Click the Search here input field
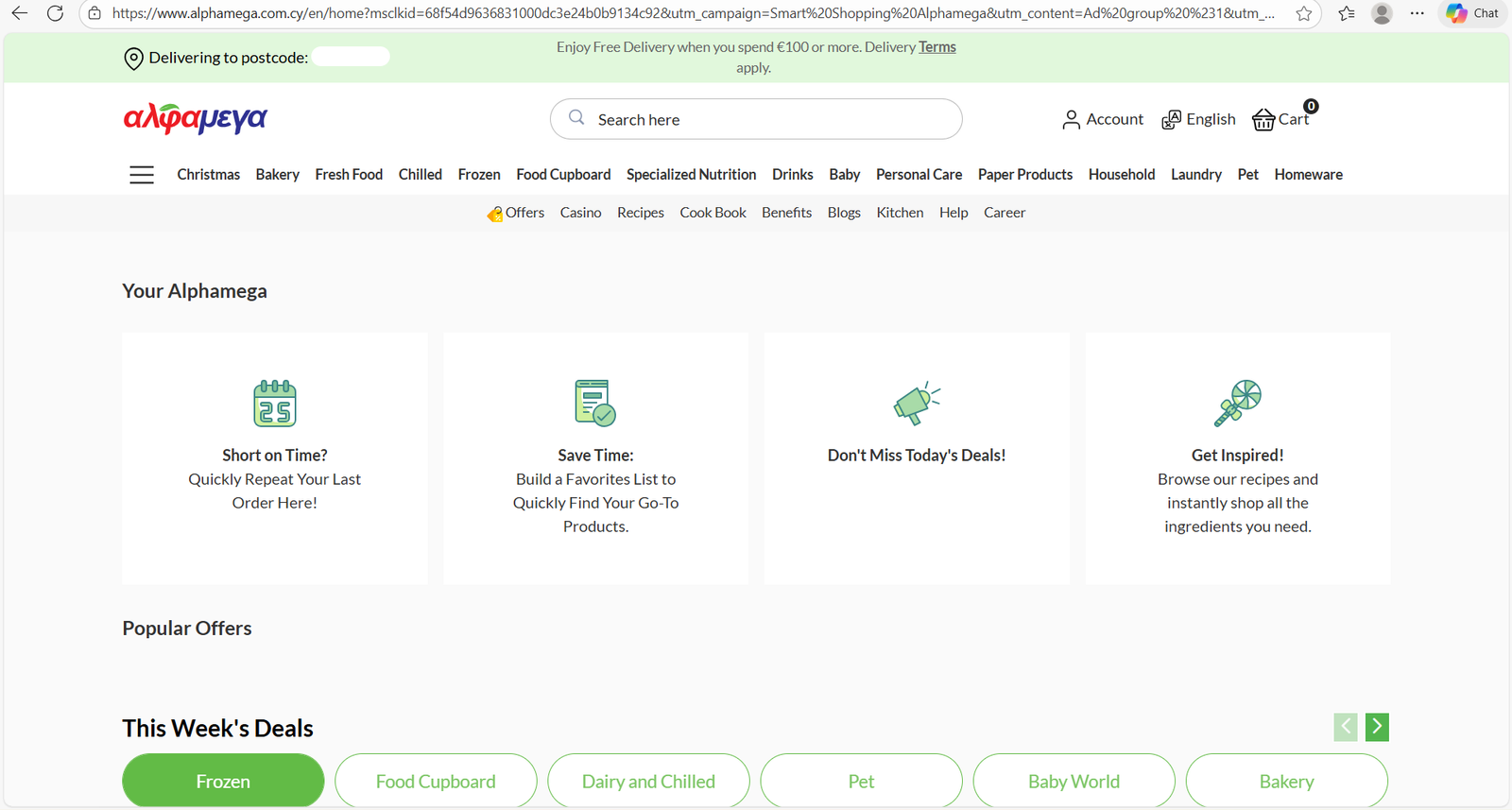The height and width of the screenshot is (810, 1512). 756,119
